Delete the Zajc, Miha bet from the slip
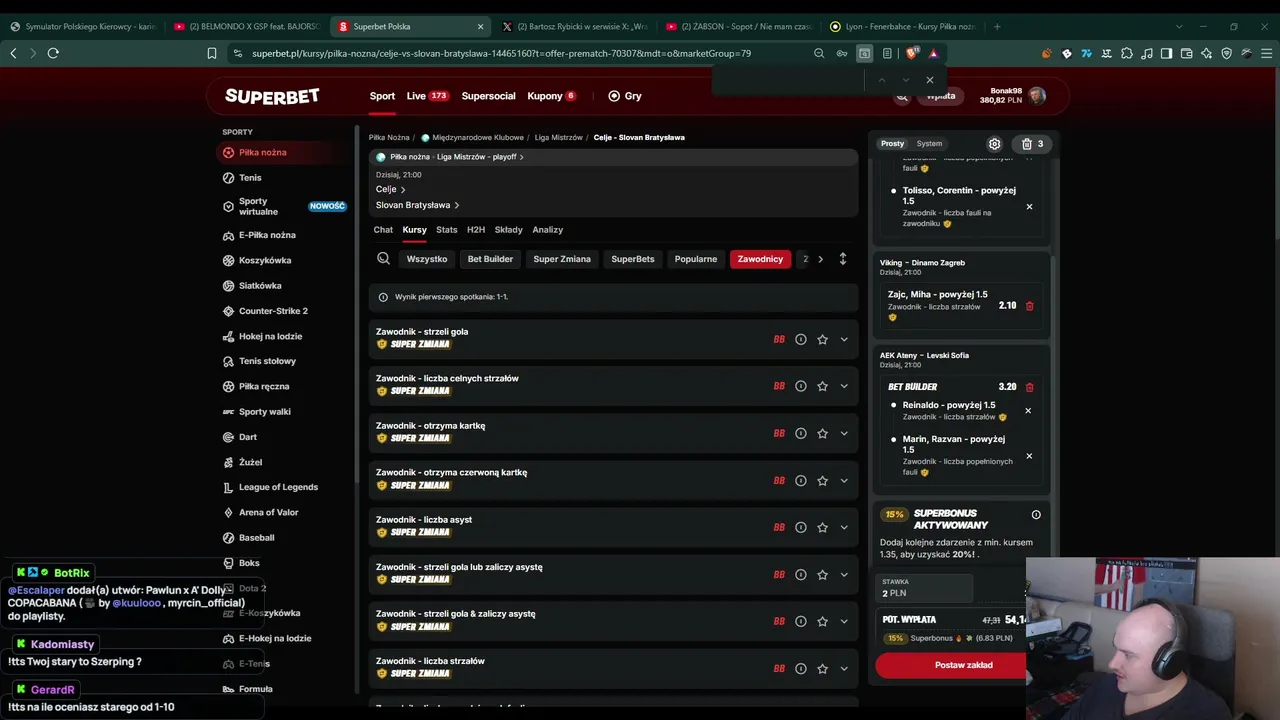The width and height of the screenshot is (1280, 720). 1029,306
